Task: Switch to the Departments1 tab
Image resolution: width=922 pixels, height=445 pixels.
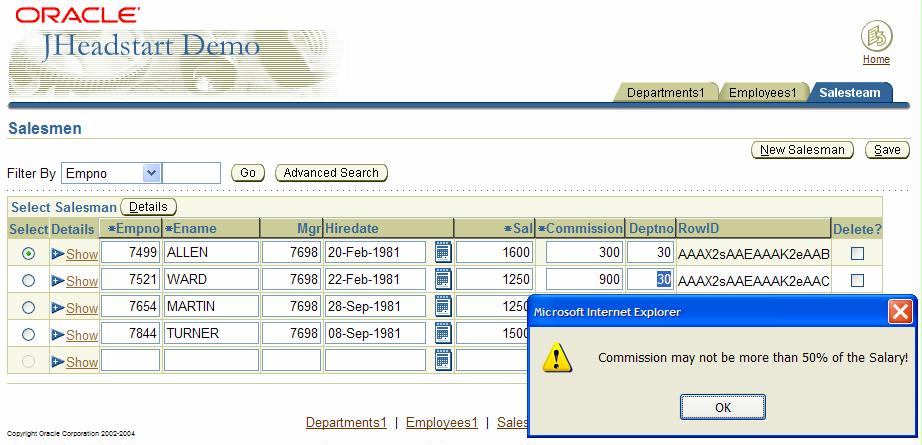Action: tap(666, 92)
